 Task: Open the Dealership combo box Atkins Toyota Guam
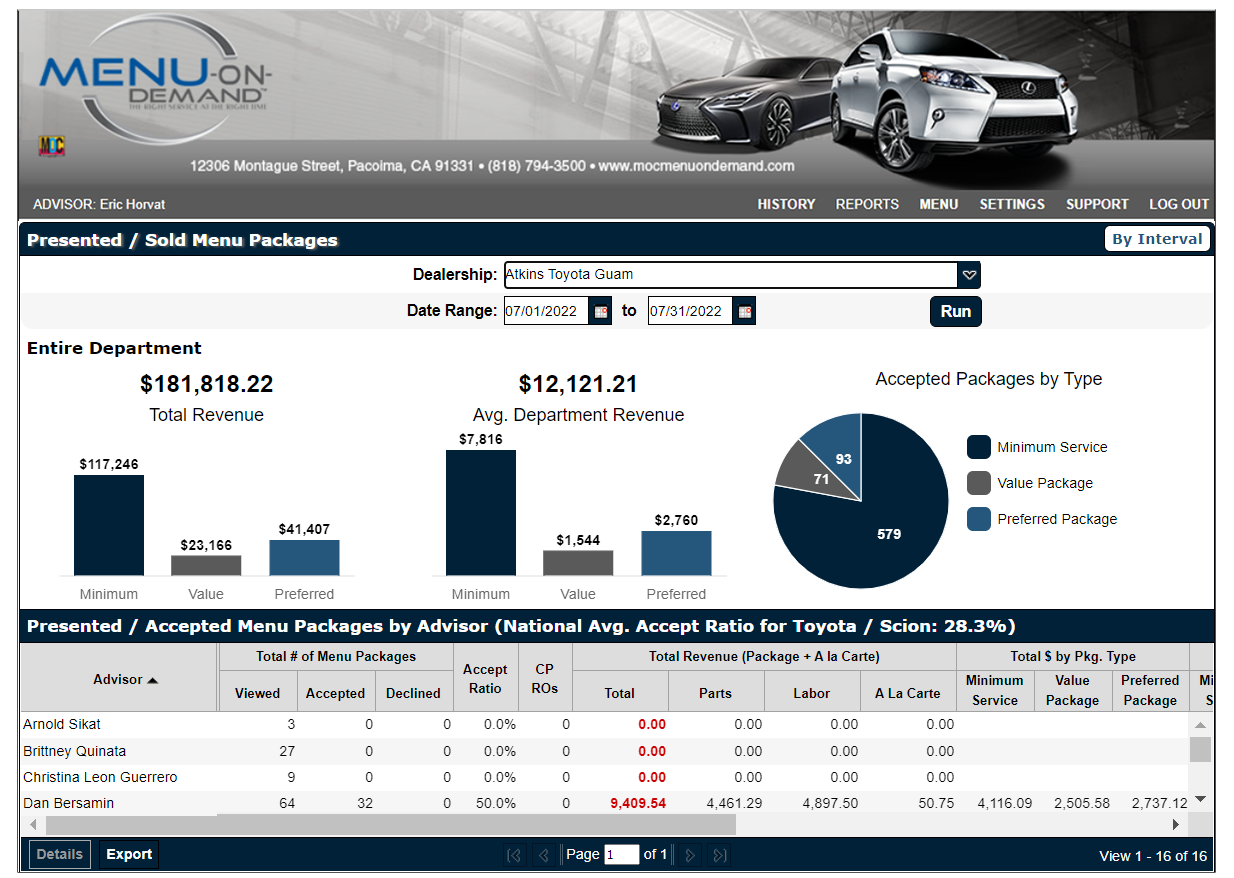[x=741, y=274]
